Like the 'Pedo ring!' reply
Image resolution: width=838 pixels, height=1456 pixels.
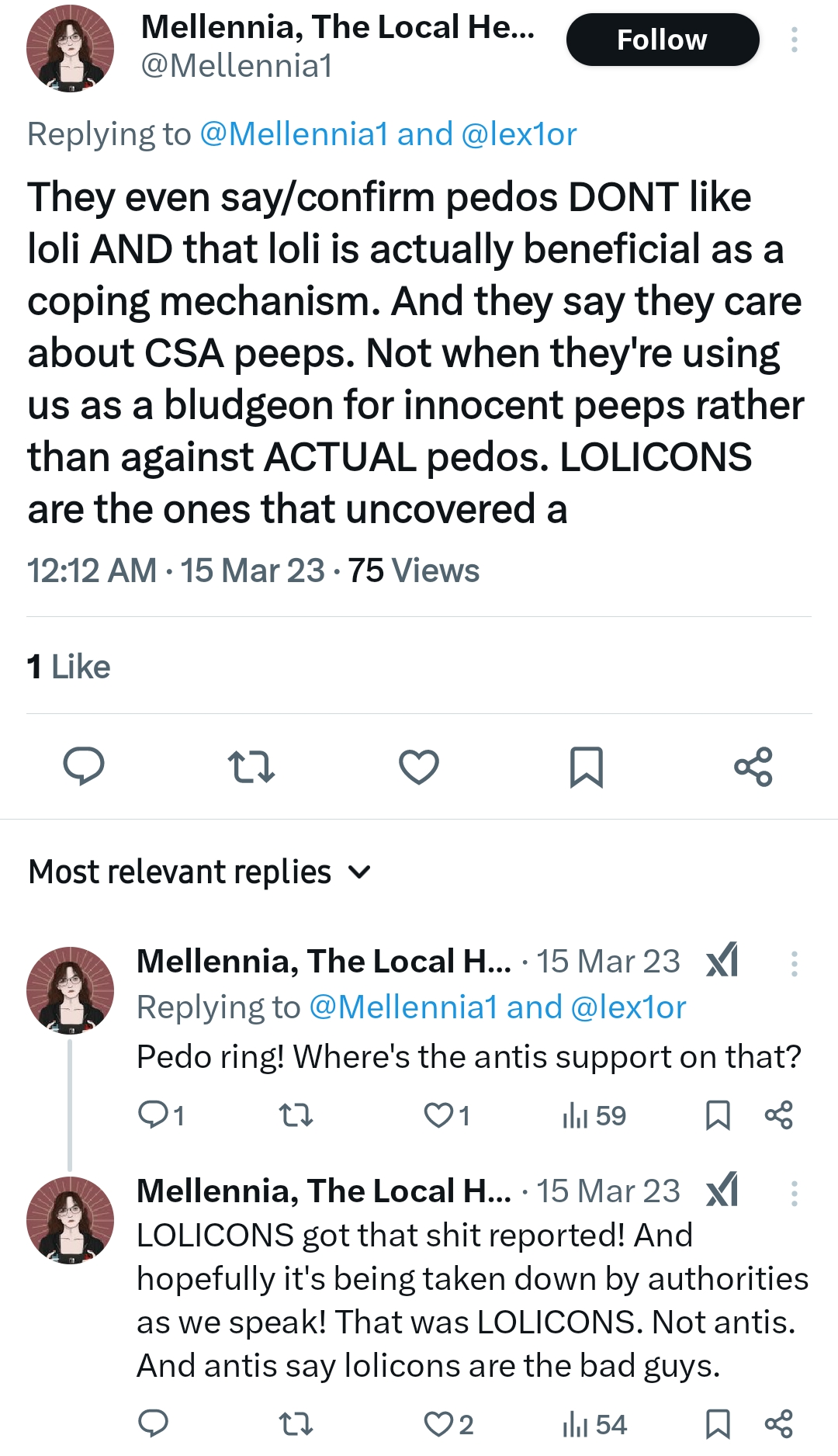(447, 1116)
